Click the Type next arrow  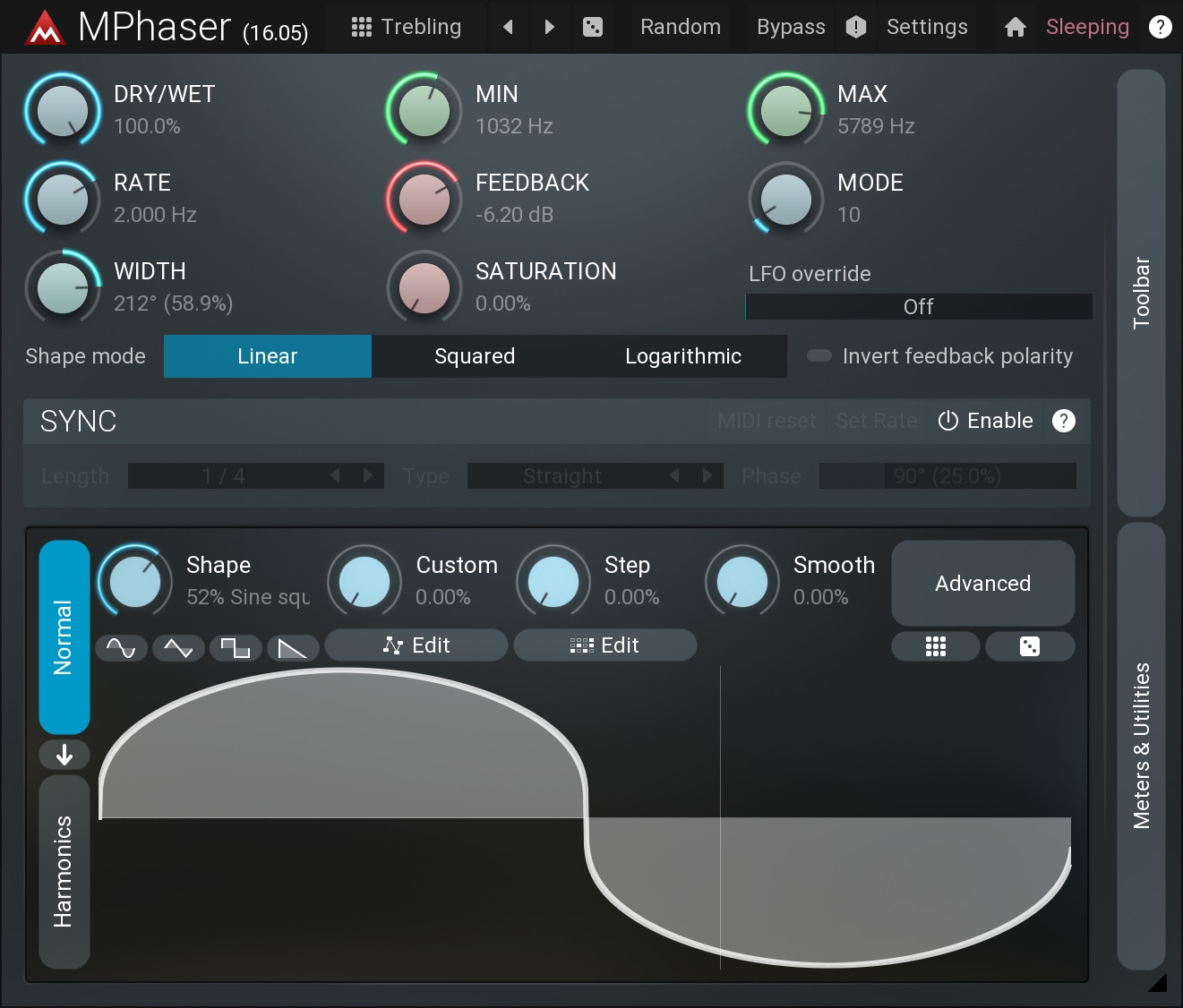(707, 475)
